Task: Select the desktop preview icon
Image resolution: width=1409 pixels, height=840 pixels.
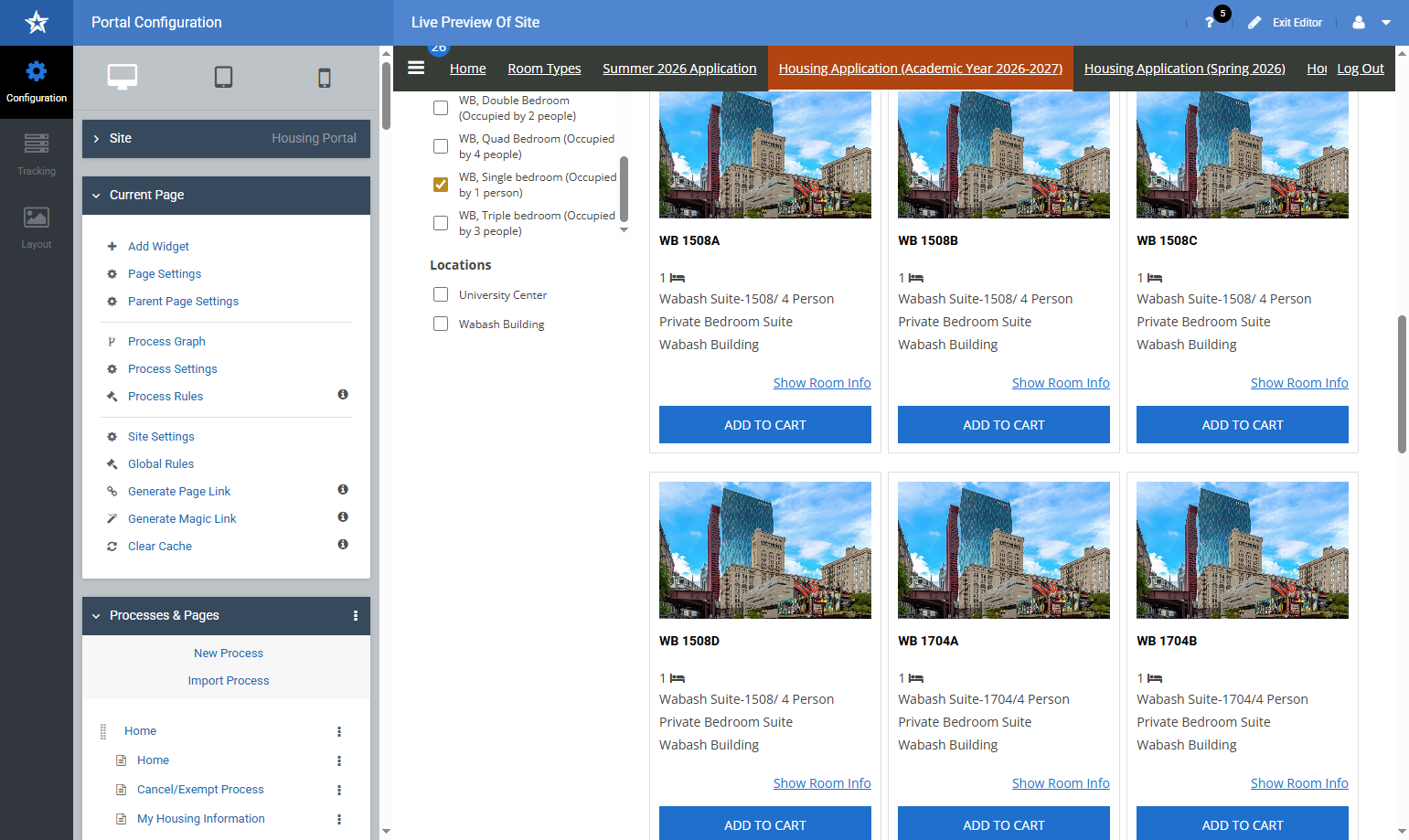Action: coord(123,77)
